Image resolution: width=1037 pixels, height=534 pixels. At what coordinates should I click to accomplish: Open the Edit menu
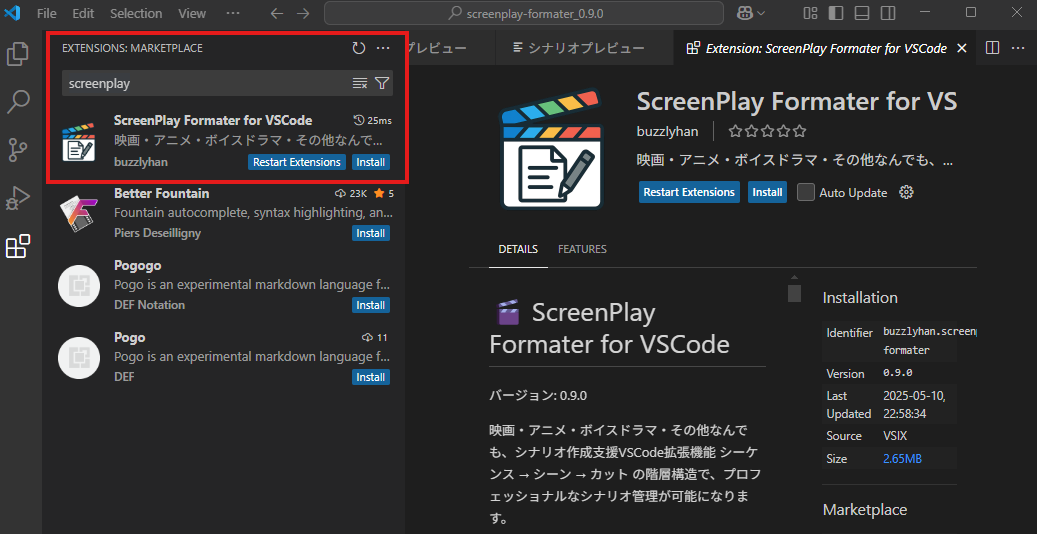pyautogui.click(x=84, y=13)
